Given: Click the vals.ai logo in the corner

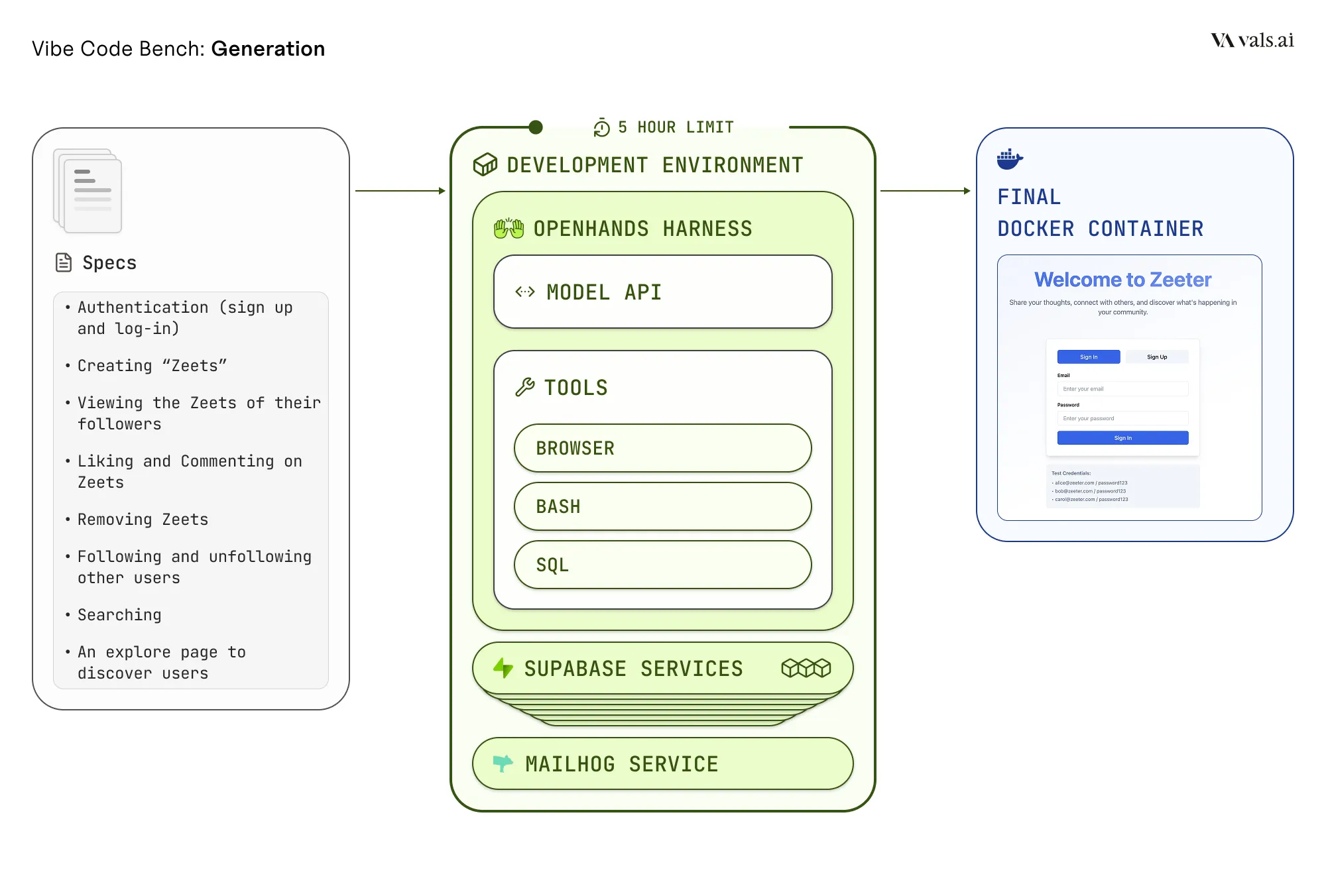Looking at the screenshot, I should (1252, 40).
